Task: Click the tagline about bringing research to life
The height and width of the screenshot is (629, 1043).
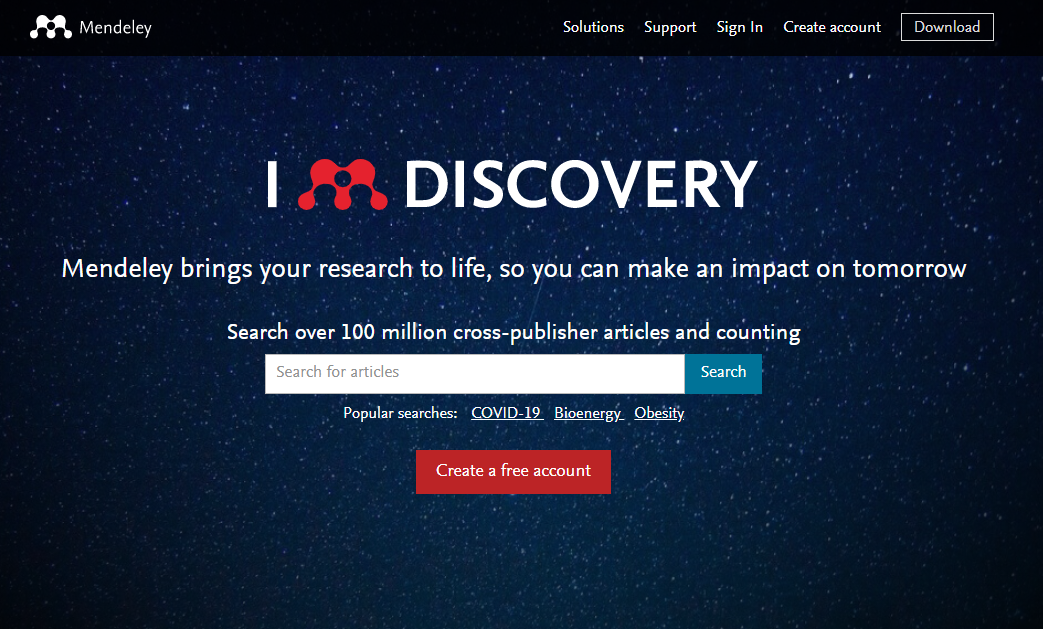Action: [x=514, y=269]
